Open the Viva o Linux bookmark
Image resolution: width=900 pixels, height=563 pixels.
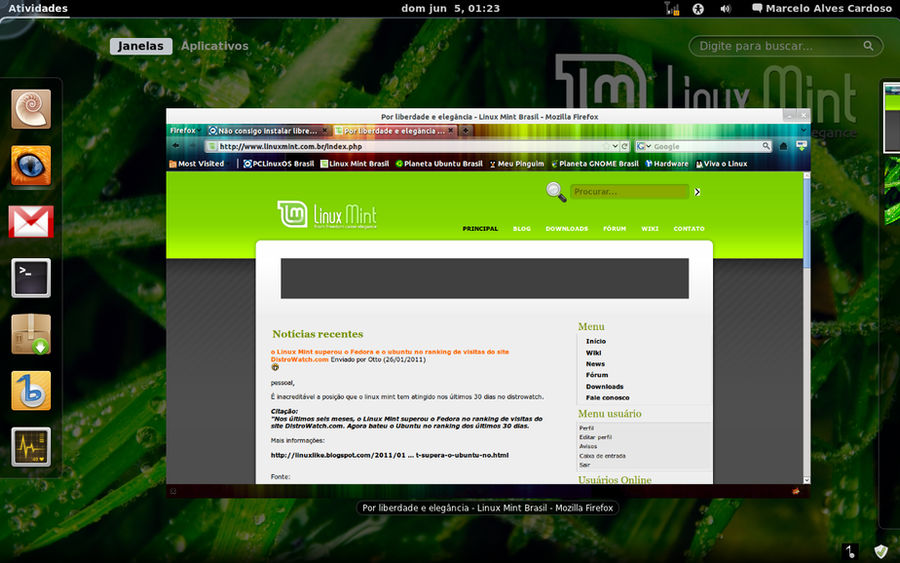click(721, 164)
